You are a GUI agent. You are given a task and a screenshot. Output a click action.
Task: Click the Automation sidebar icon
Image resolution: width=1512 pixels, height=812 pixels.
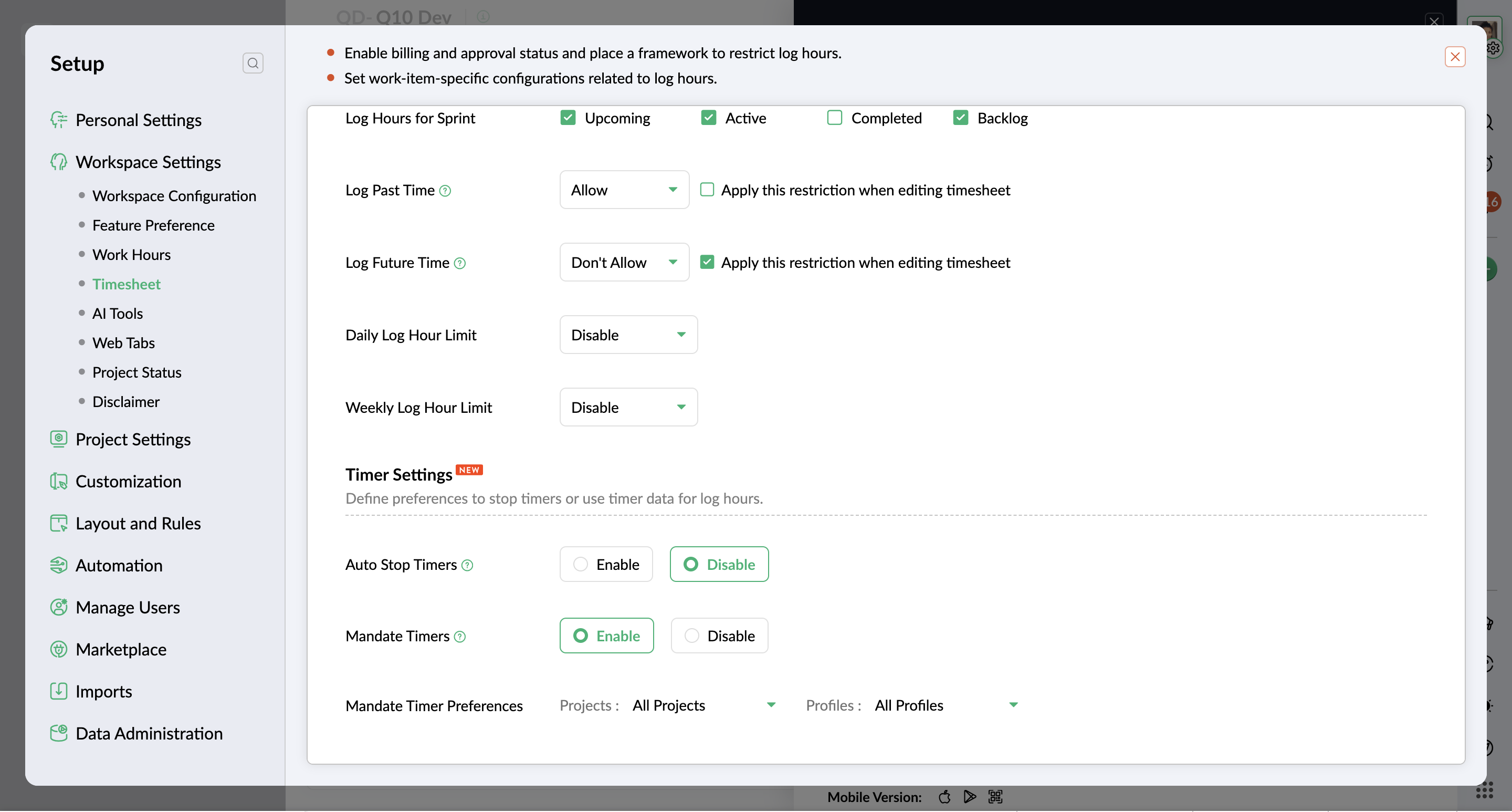58,565
